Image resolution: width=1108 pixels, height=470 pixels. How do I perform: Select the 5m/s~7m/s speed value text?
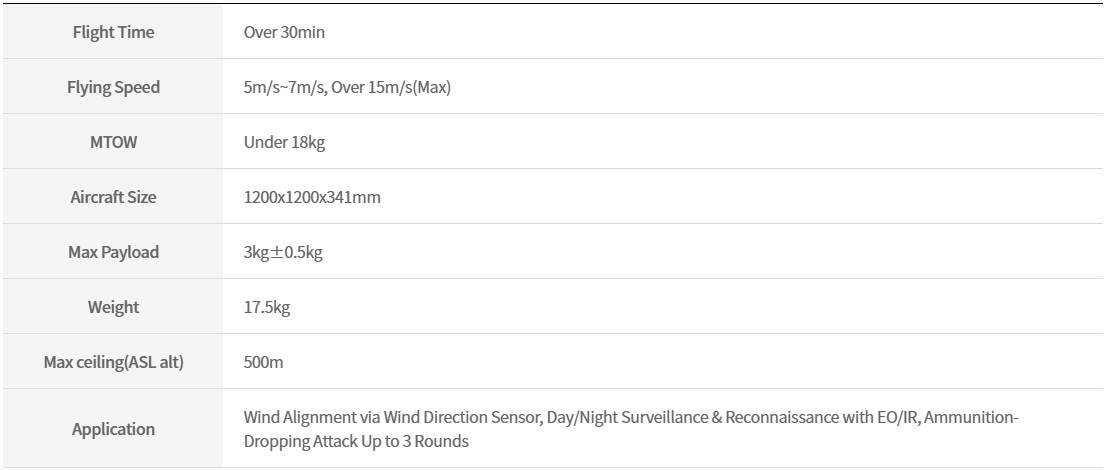tap(285, 88)
